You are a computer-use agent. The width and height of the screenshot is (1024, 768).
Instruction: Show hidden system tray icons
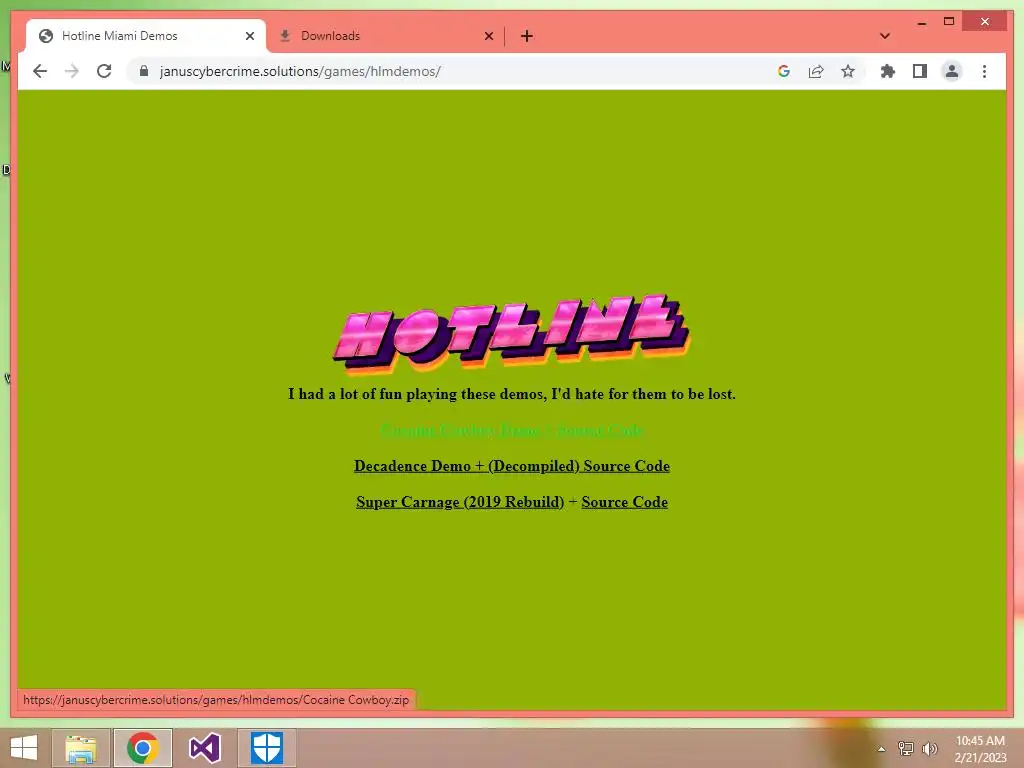point(881,748)
